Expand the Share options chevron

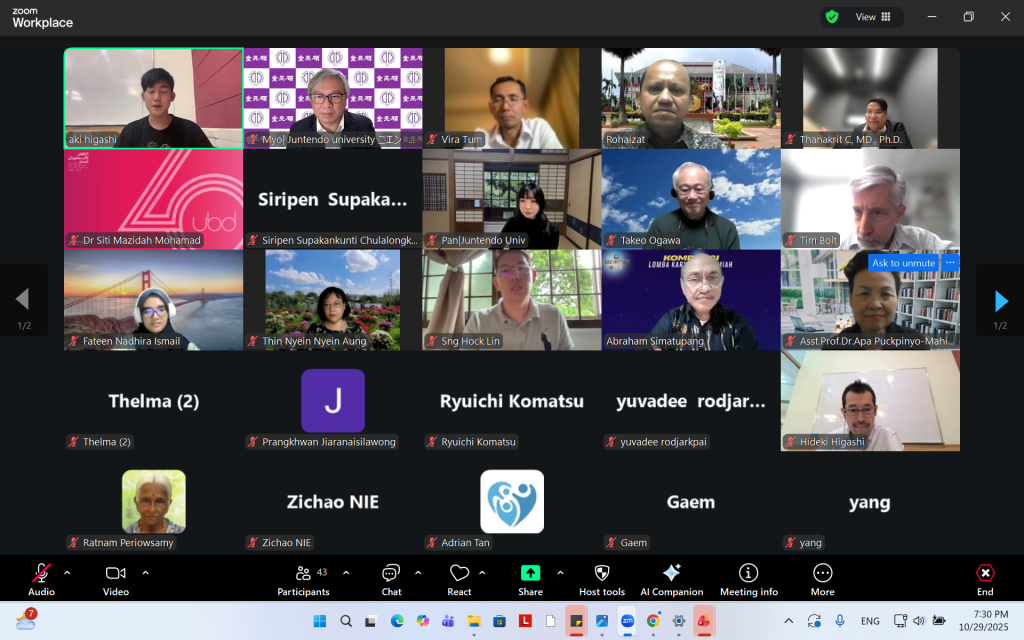[x=560, y=573]
